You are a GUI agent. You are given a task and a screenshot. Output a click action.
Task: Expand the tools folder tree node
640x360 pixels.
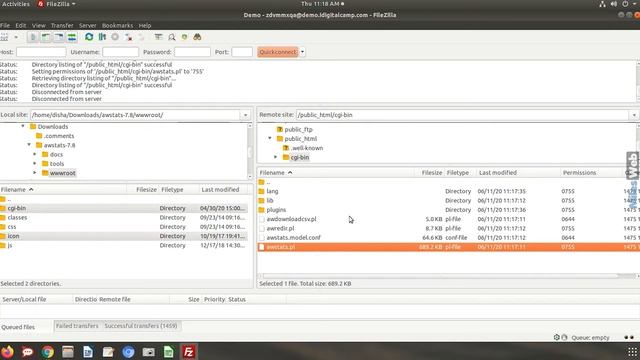[35, 164]
